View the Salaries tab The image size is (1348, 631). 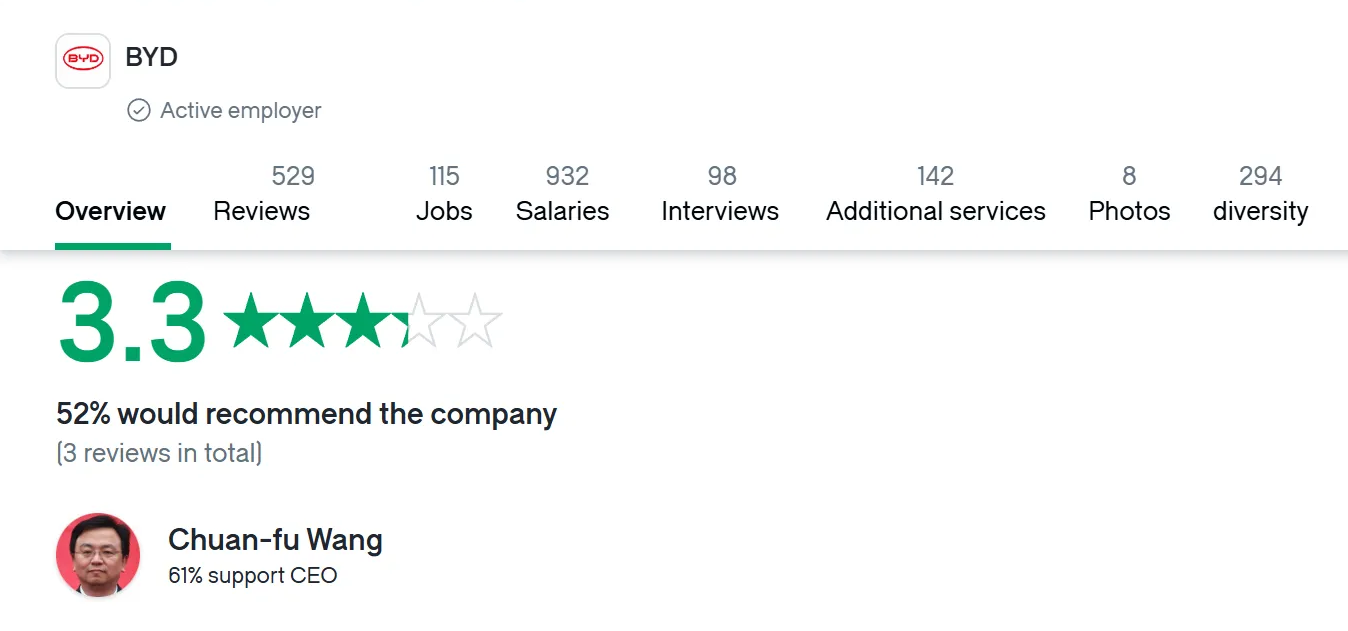(563, 195)
